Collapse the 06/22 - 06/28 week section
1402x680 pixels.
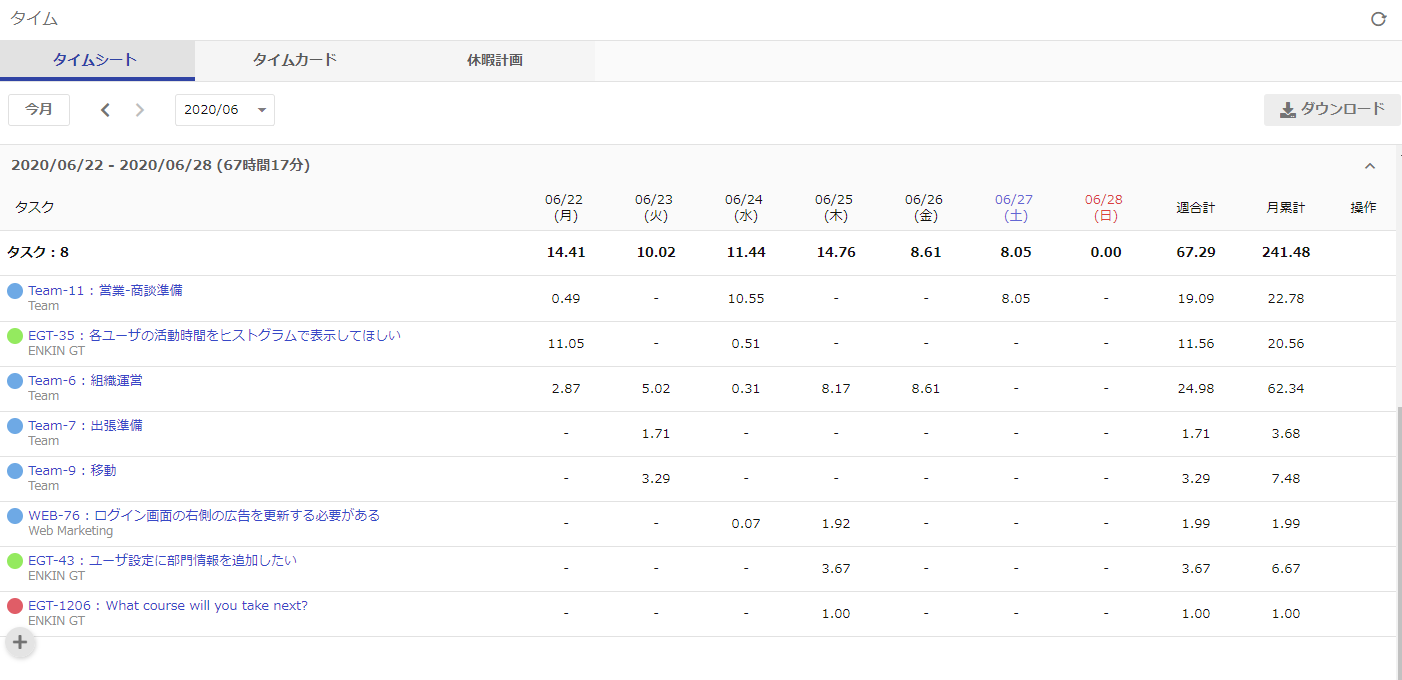(x=1370, y=166)
